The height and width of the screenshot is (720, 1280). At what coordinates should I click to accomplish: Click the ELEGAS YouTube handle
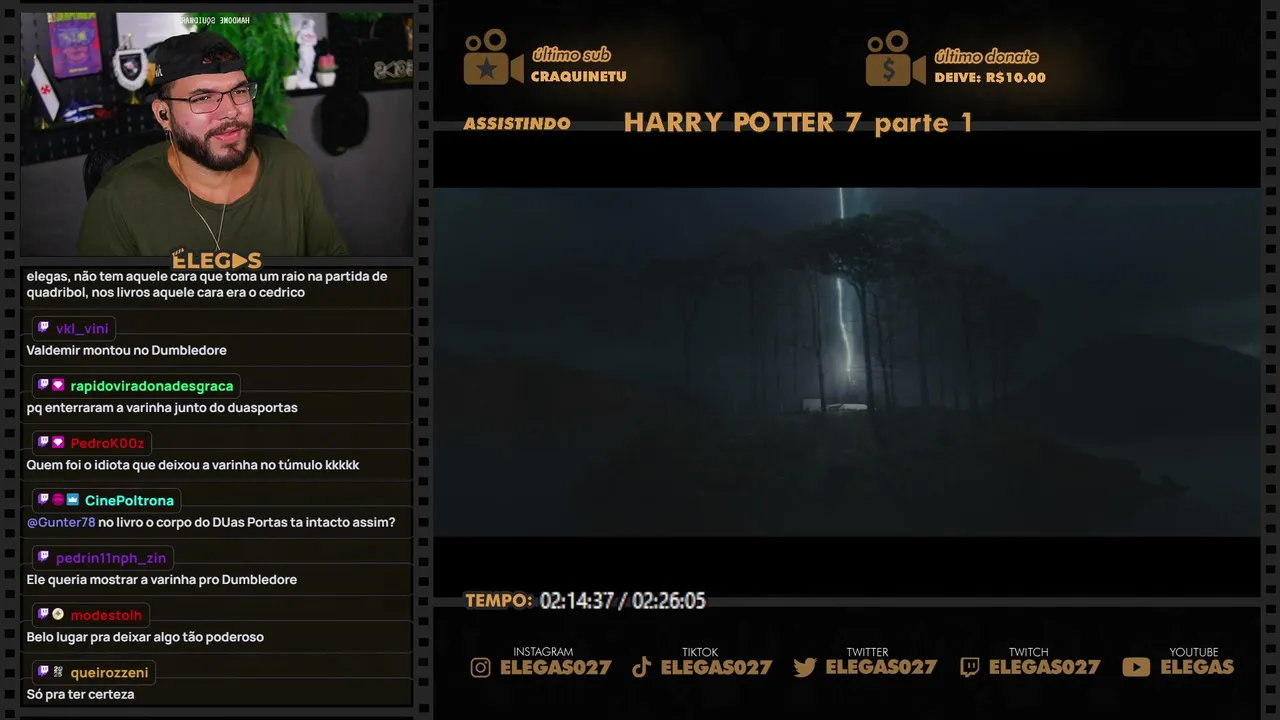(x=1197, y=667)
